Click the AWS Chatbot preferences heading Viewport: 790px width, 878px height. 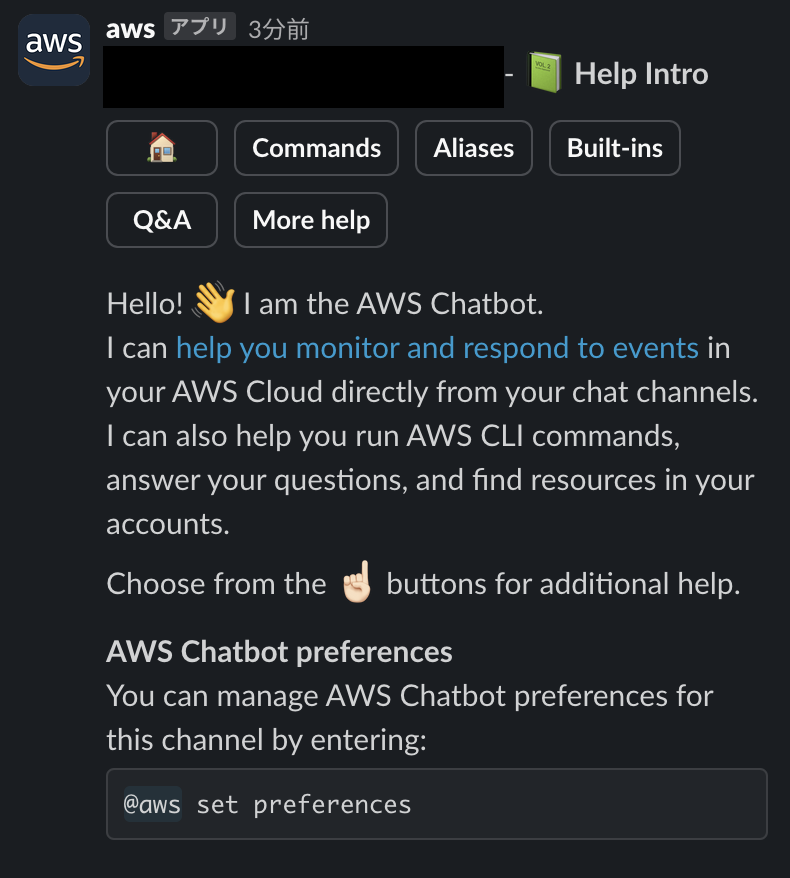pyautogui.click(x=279, y=651)
